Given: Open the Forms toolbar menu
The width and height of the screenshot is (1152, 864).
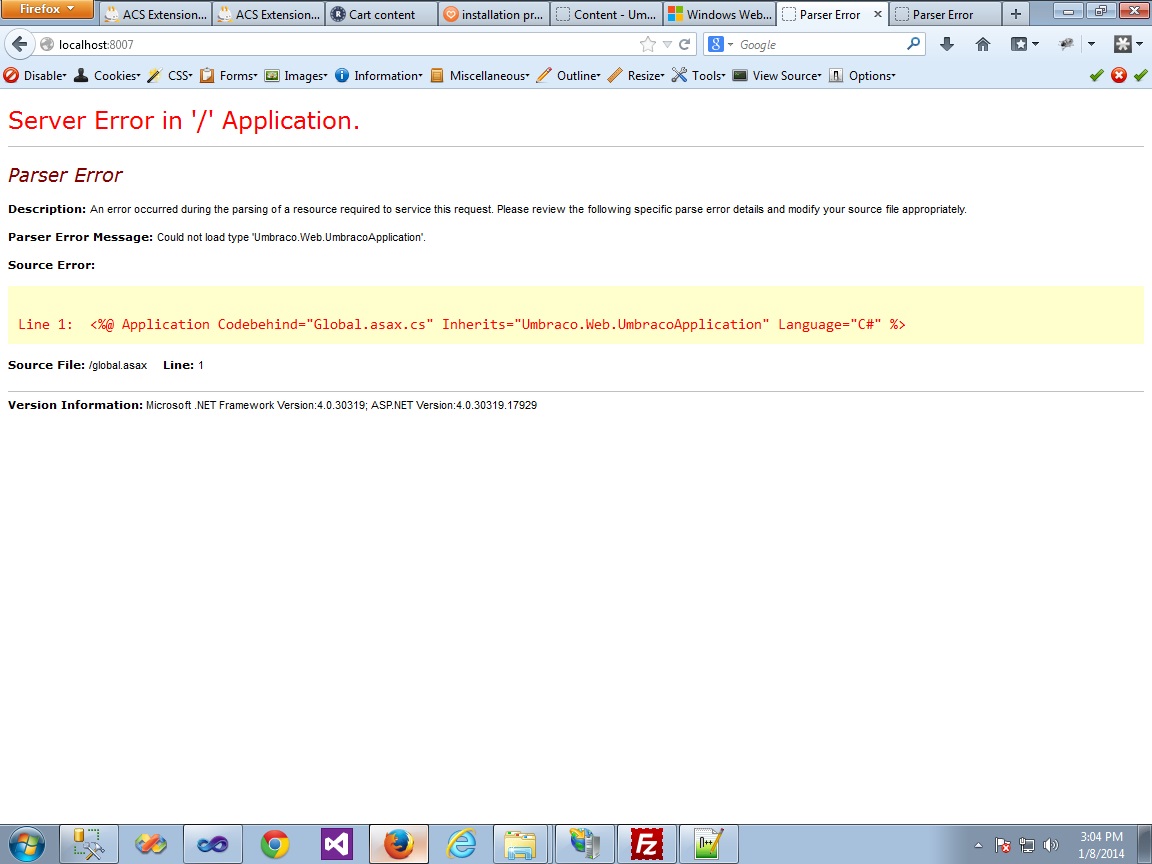Looking at the screenshot, I should tap(228, 75).
